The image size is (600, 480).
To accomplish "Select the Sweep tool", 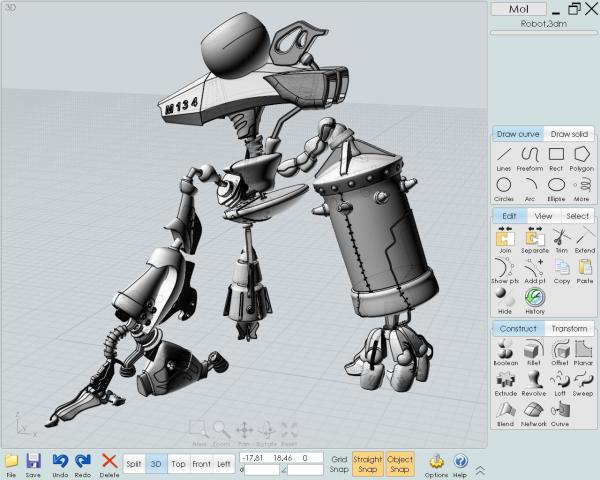I will [583, 384].
